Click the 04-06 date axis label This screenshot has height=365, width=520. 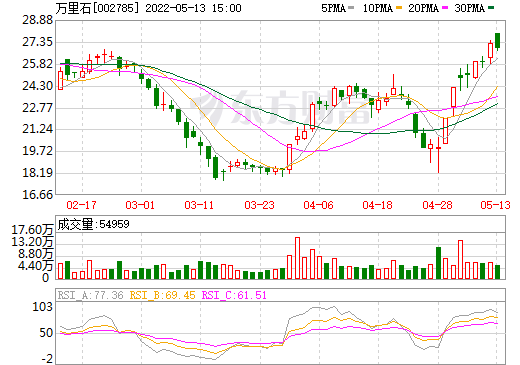click(x=318, y=205)
